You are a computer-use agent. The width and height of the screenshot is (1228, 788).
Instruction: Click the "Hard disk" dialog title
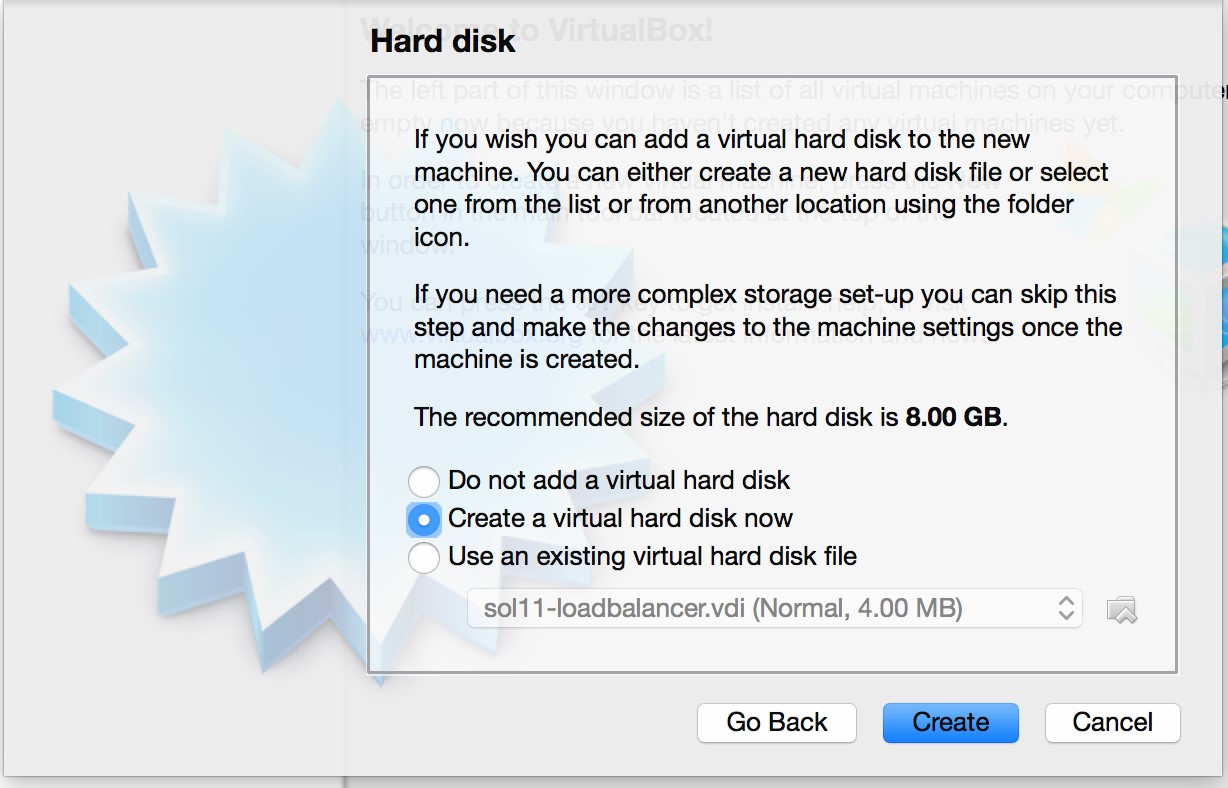443,42
